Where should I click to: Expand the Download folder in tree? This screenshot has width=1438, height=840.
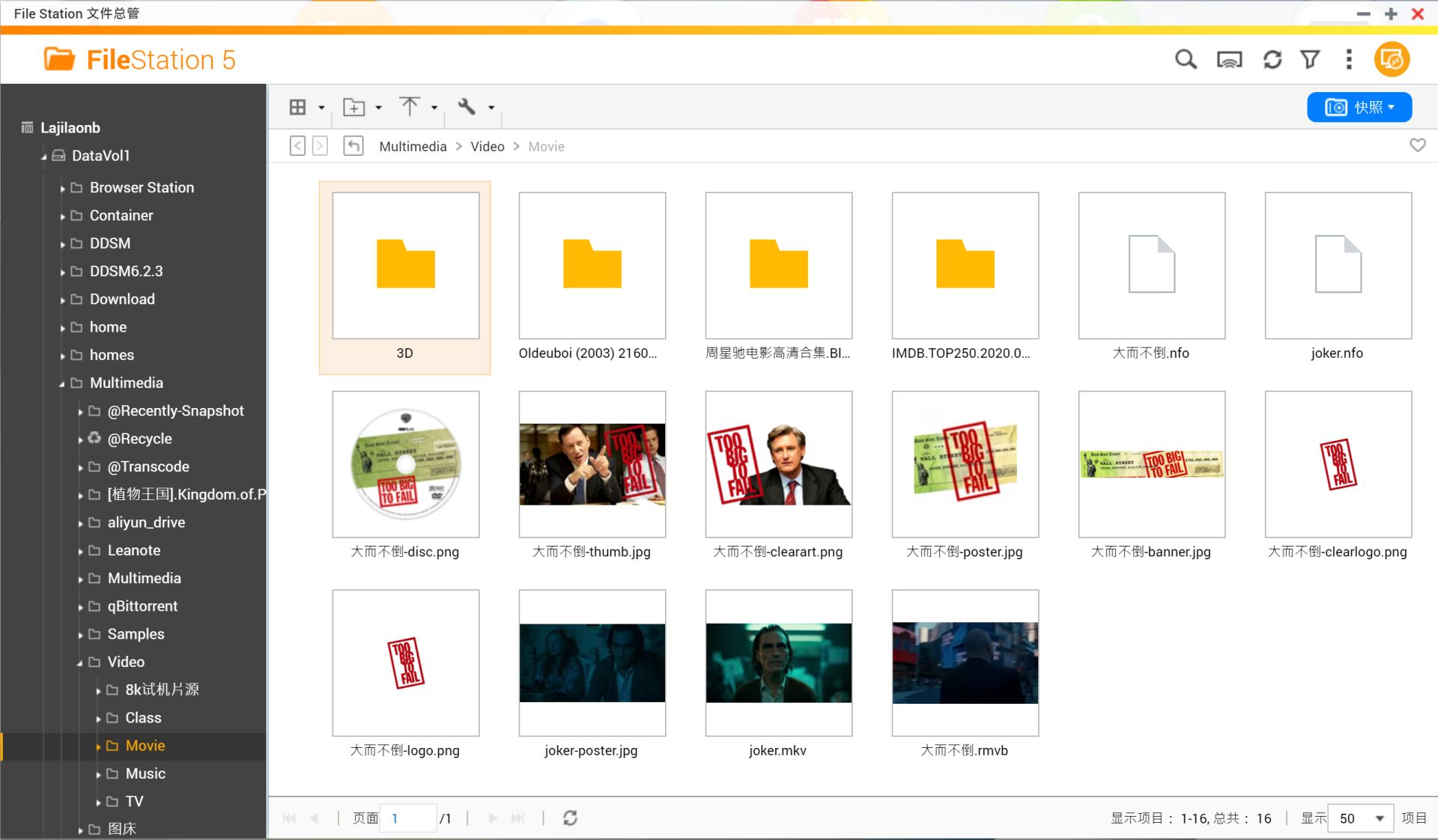pyautogui.click(x=63, y=300)
